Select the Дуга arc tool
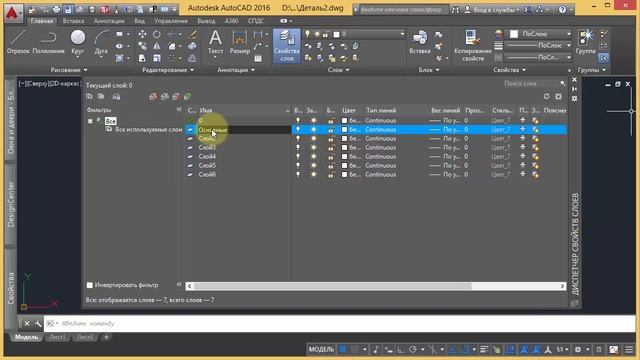 pyautogui.click(x=101, y=42)
